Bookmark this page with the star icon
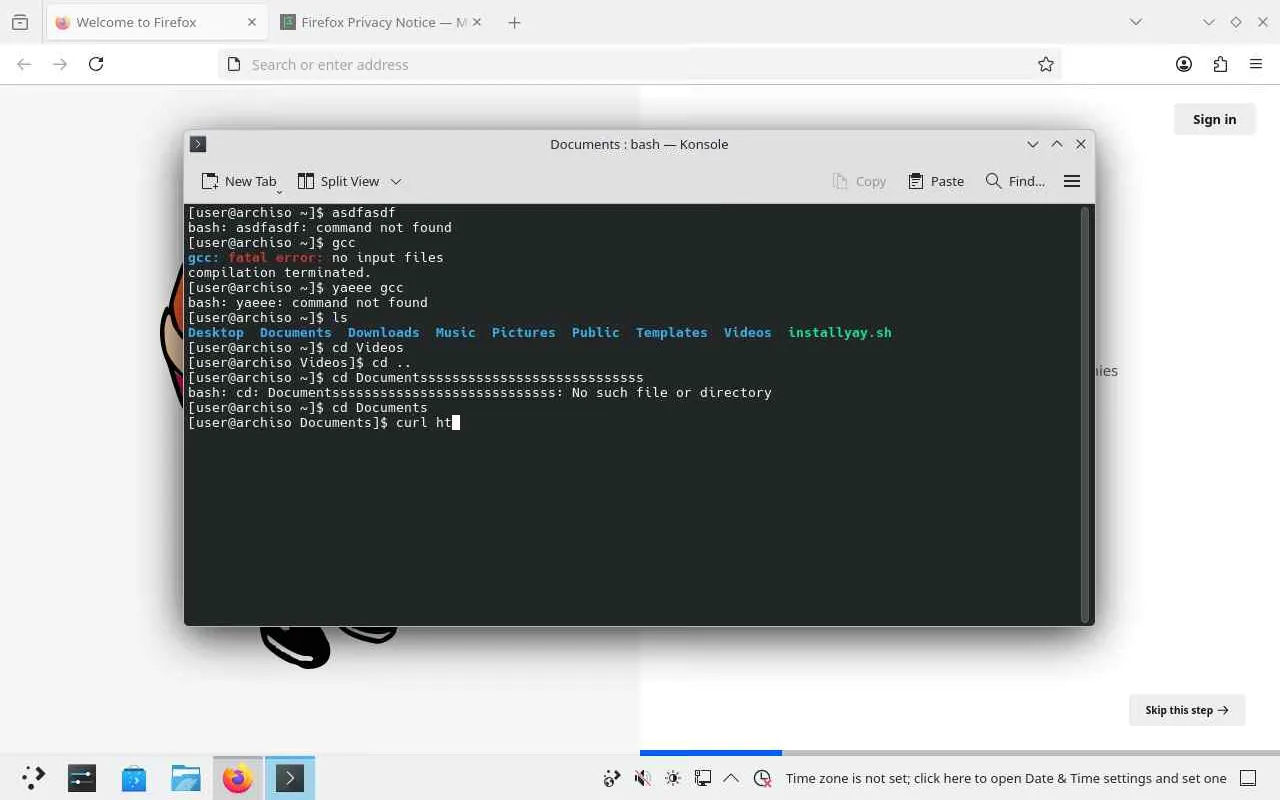The width and height of the screenshot is (1280, 800). point(1046,64)
